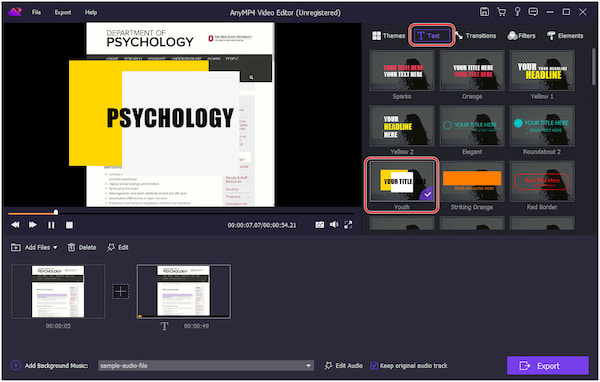Click the playback progress slider handle
This screenshot has width=600, height=382.
[56, 212]
